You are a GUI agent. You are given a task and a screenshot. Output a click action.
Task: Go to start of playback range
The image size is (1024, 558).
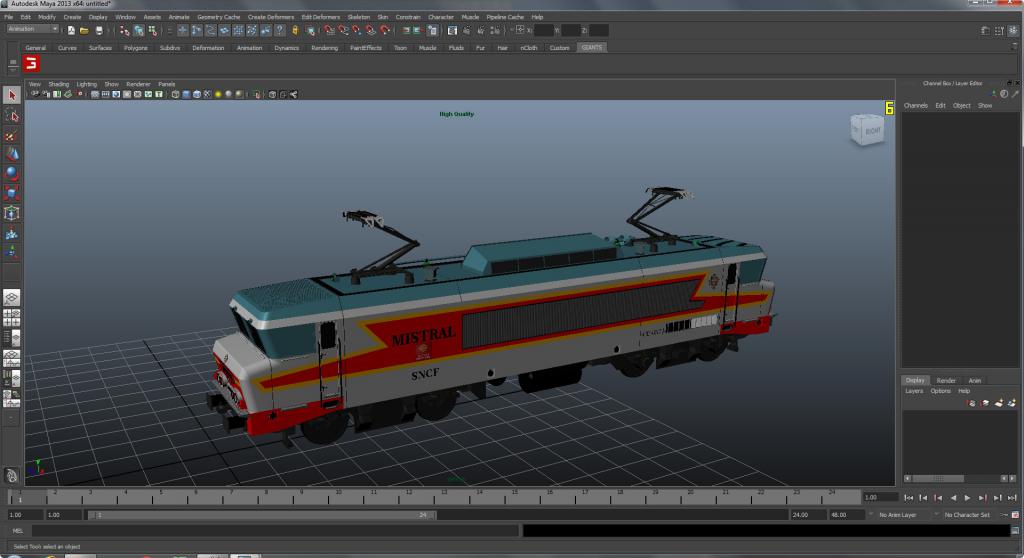click(x=909, y=498)
